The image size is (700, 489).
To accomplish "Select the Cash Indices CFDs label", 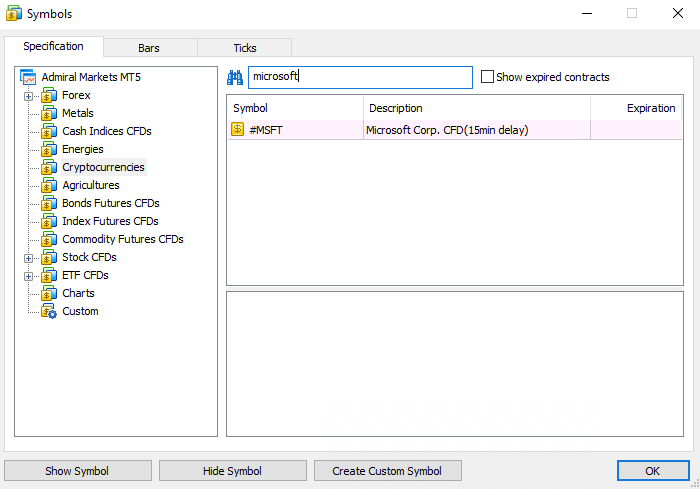I will pos(107,131).
